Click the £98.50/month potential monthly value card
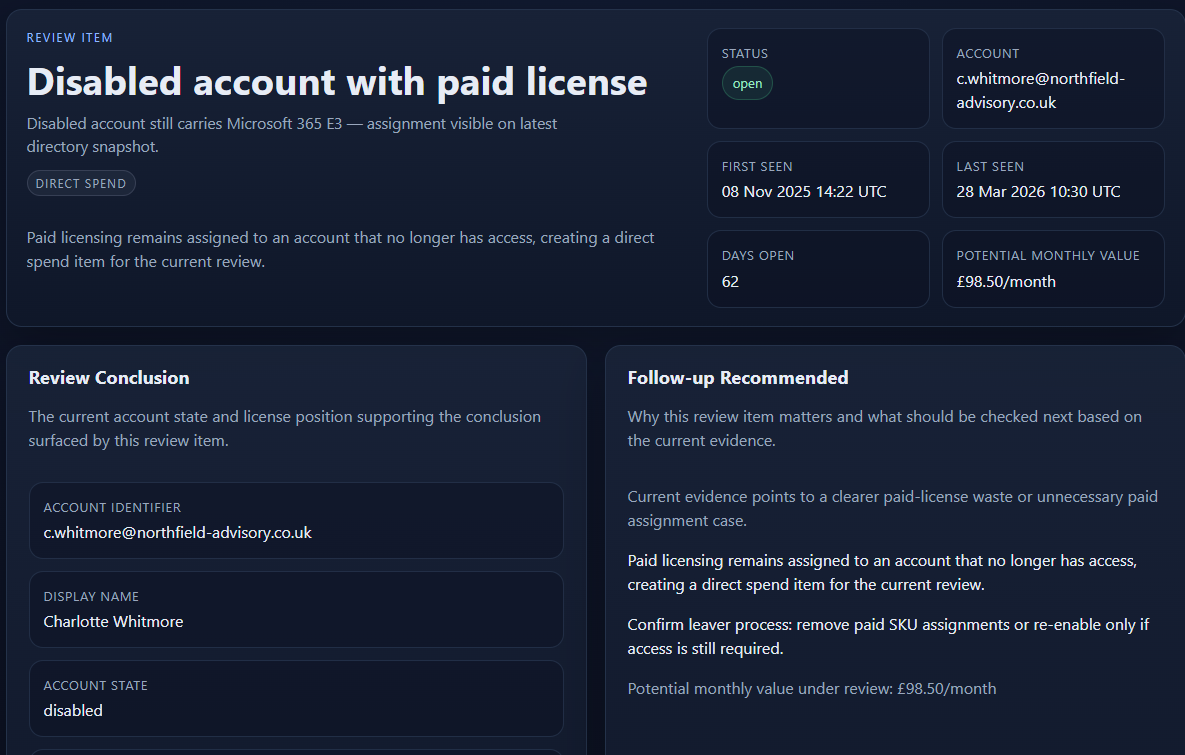The width and height of the screenshot is (1185, 755). tap(1053, 269)
